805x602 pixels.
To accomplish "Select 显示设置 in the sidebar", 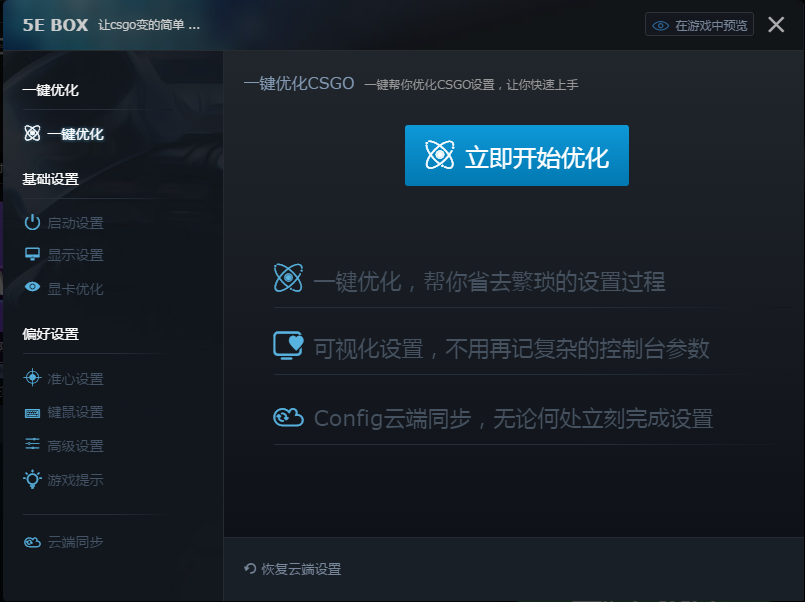I will pos(75,255).
